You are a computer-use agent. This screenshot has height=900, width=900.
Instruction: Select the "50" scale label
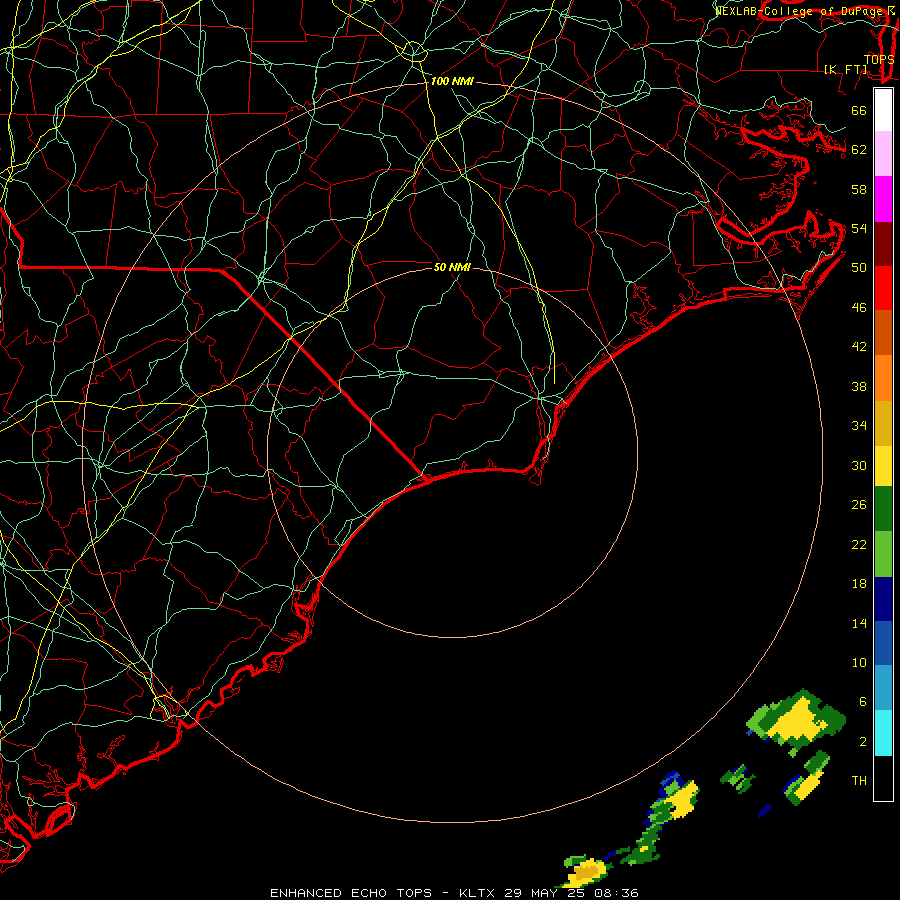click(859, 267)
